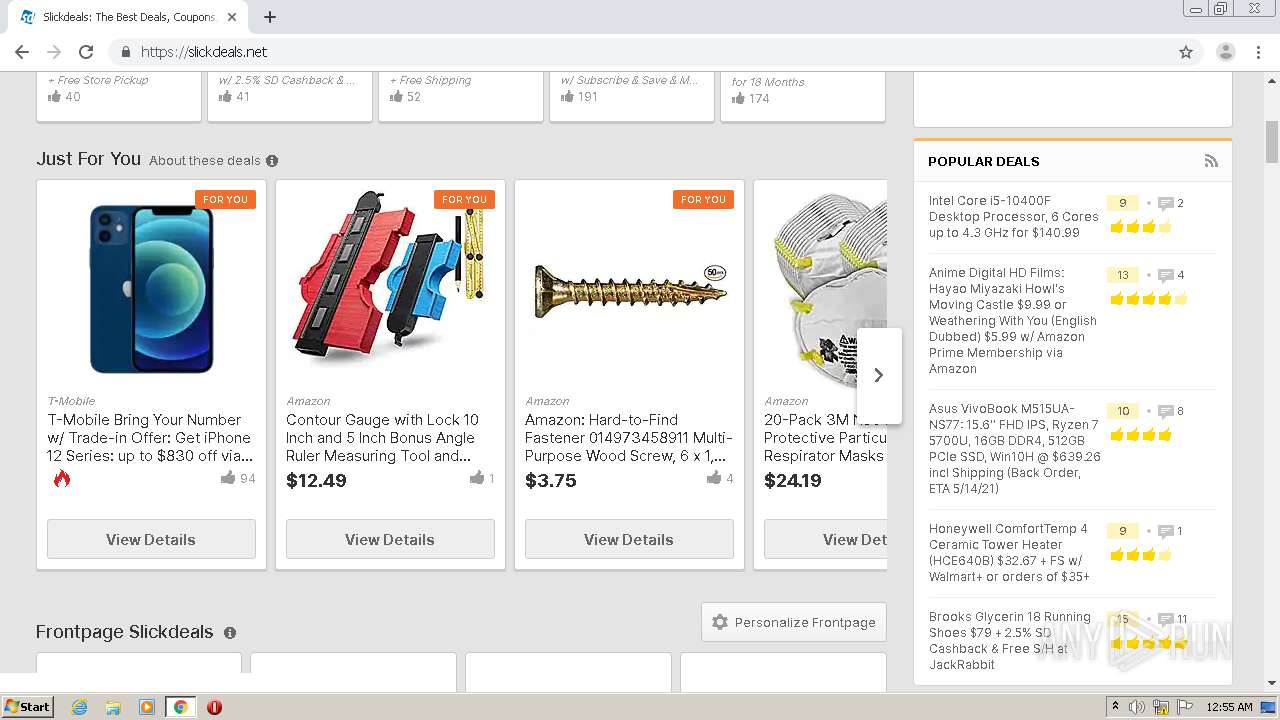Viewport: 1280px width, 720px height.
Task: Click thumbs-up icon showing 191 votes
Action: [567, 97]
